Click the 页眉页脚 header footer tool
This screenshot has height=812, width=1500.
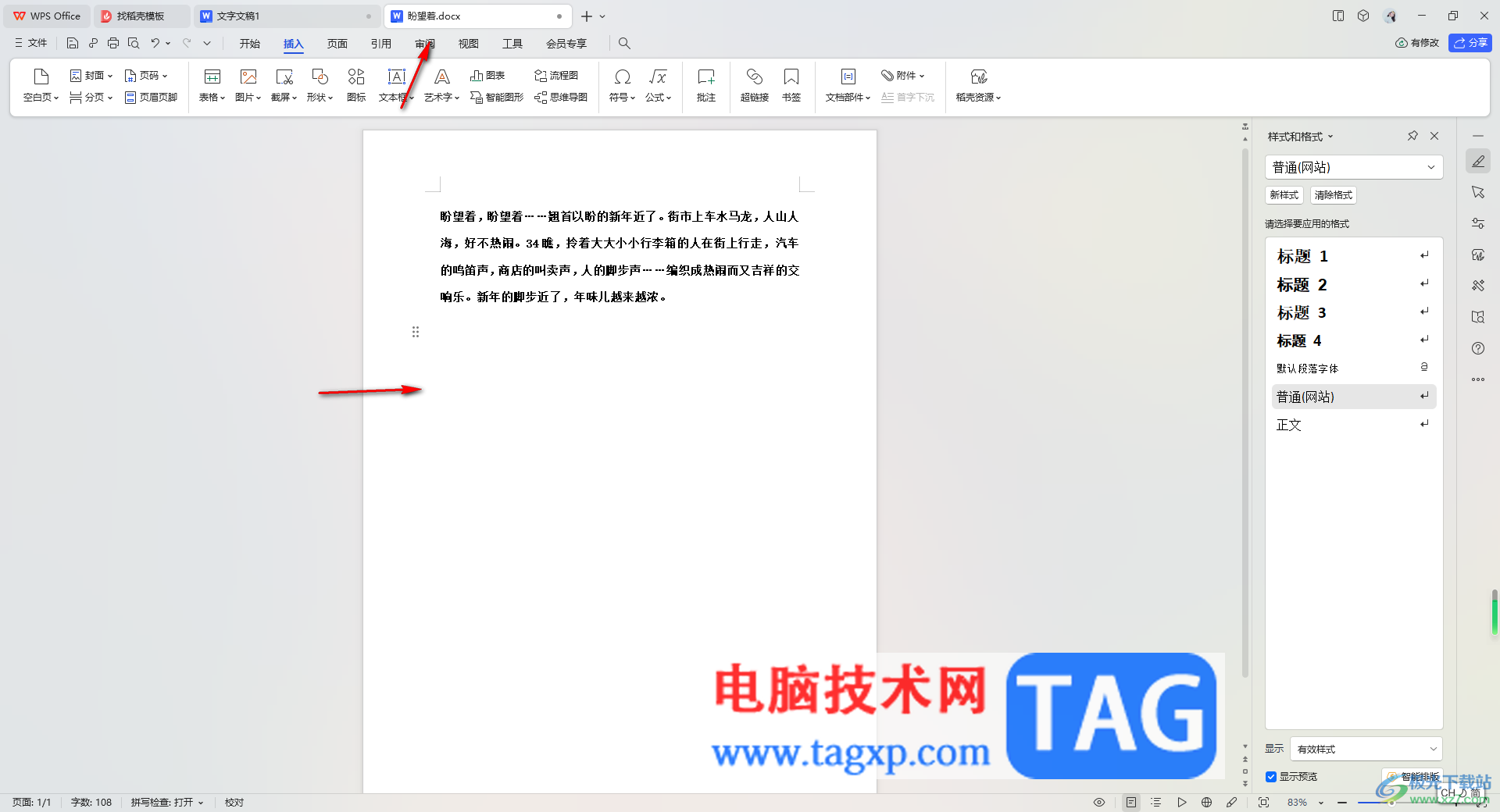[x=151, y=98]
